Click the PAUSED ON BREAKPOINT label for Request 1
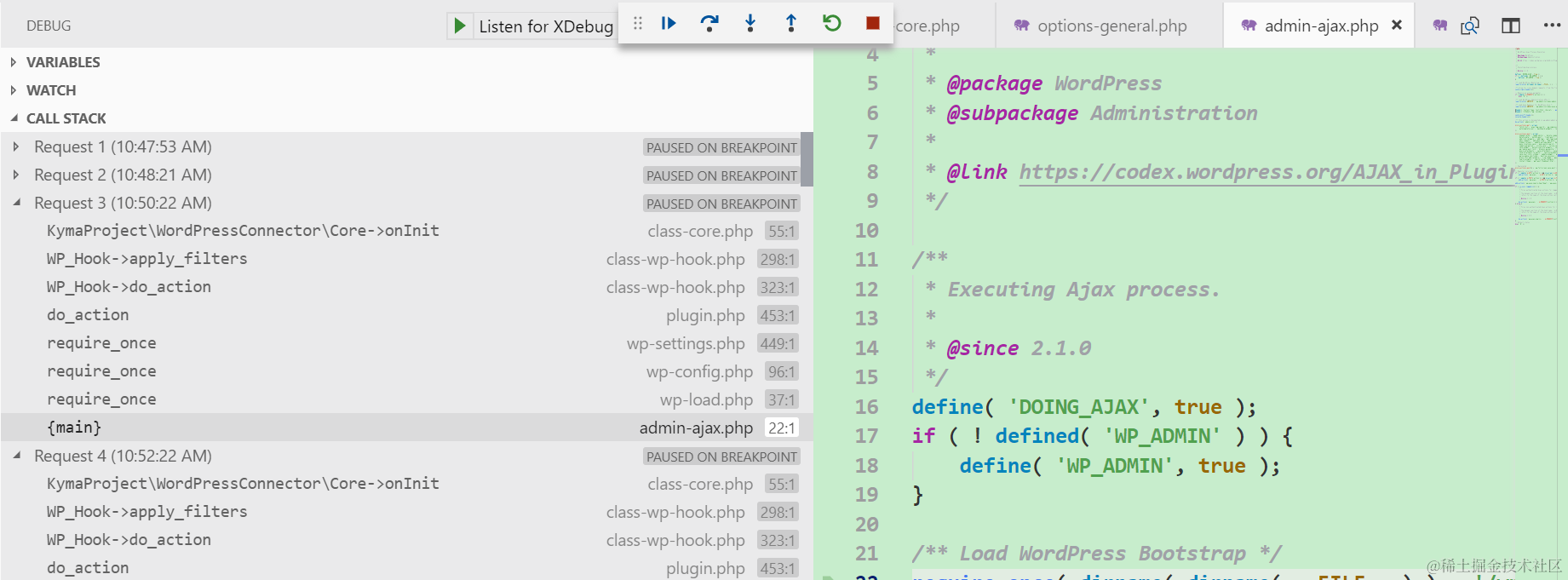The height and width of the screenshot is (580, 1568). tap(721, 147)
